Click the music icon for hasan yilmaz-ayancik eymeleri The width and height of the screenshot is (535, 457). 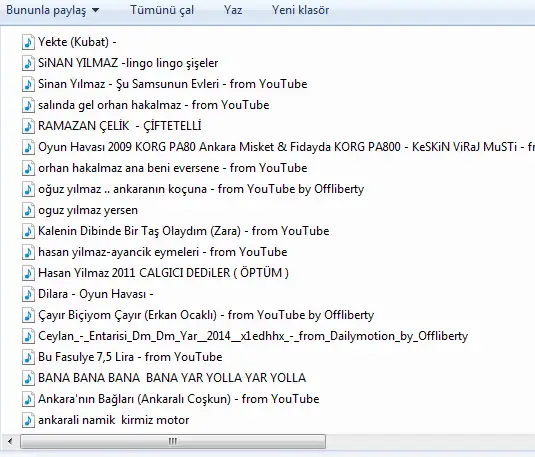[28, 252]
